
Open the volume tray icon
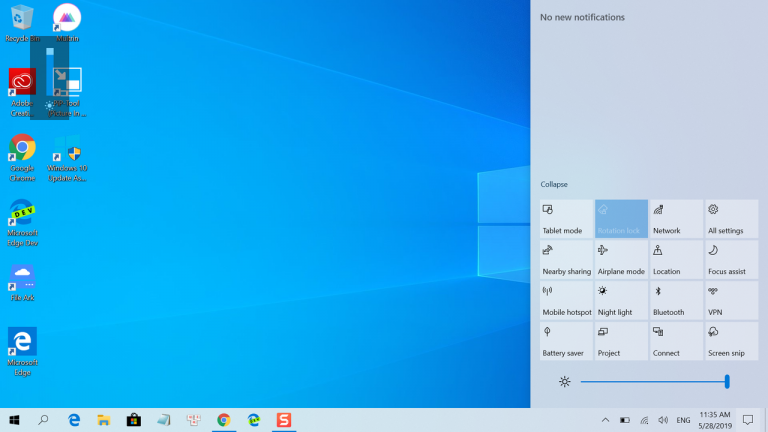(x=663, y=420)
